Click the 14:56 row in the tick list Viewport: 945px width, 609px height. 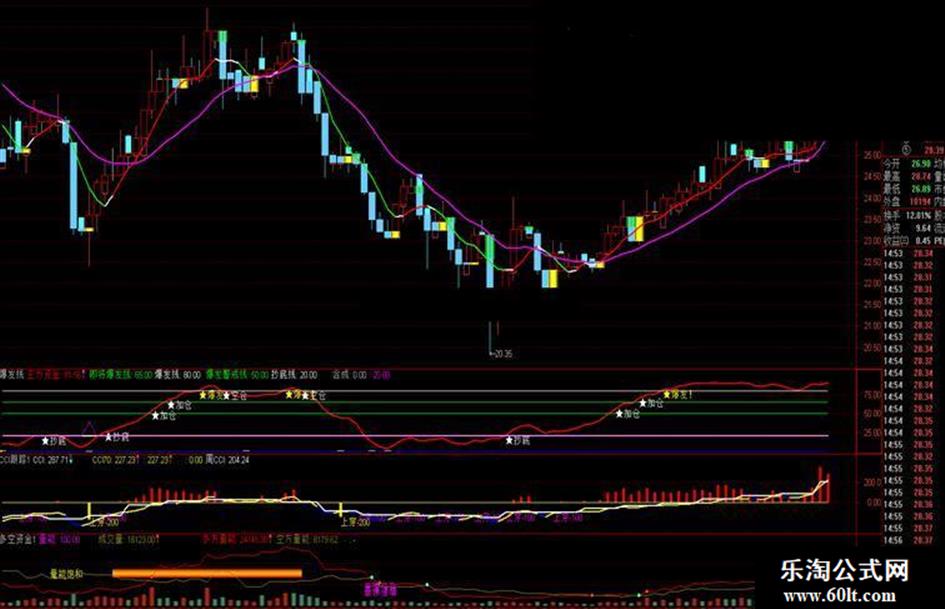[908, 540]
